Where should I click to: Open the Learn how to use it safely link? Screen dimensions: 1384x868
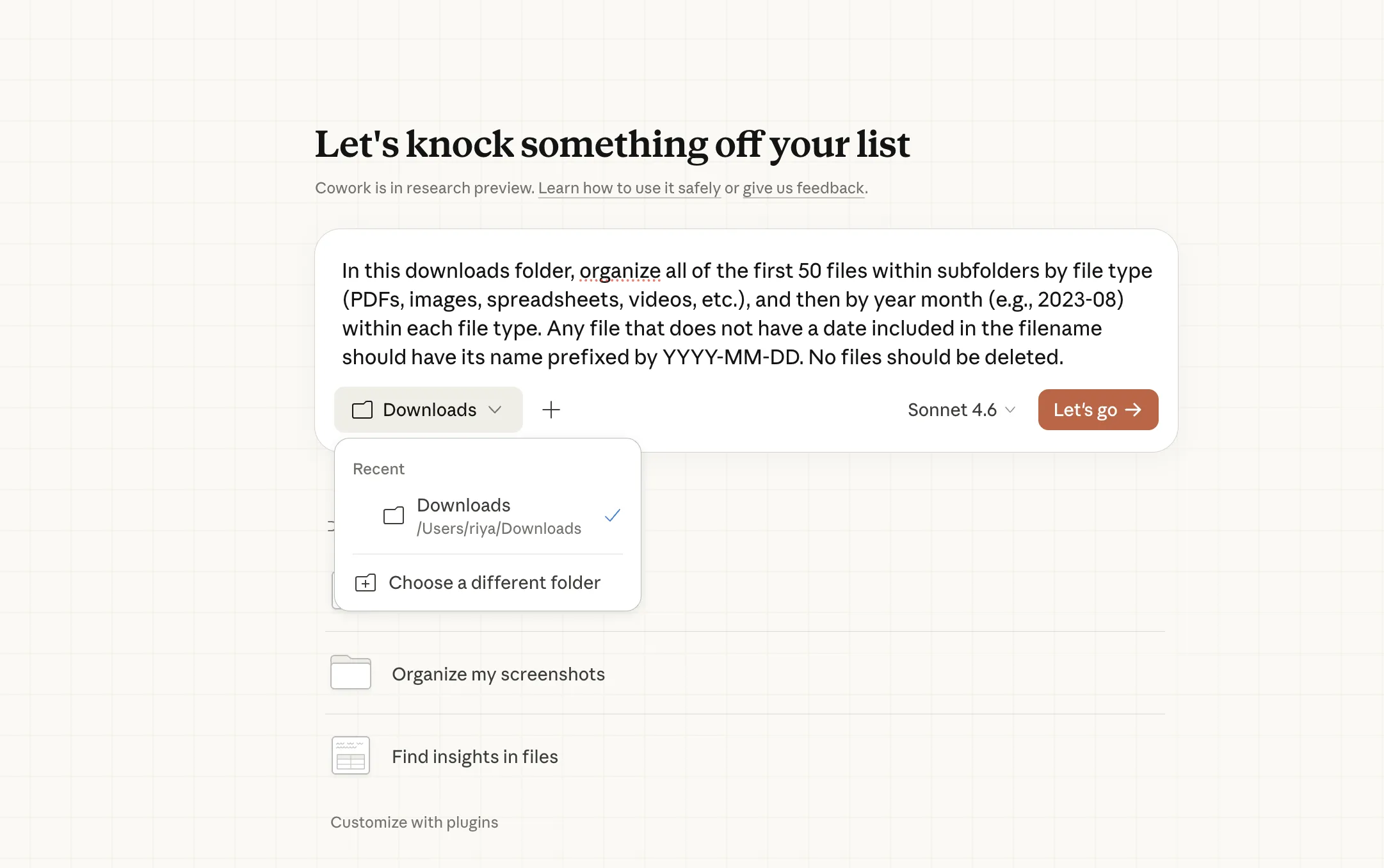click(x=629, y=188)
